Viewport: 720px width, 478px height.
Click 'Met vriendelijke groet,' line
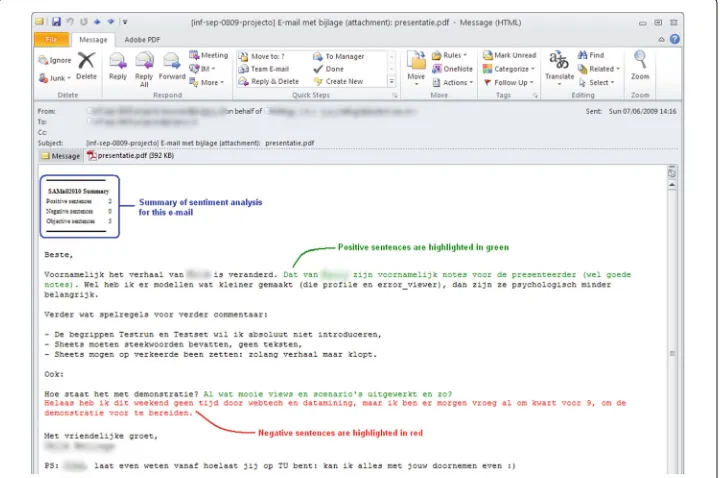pyautogui.click(x=101, y=436)
